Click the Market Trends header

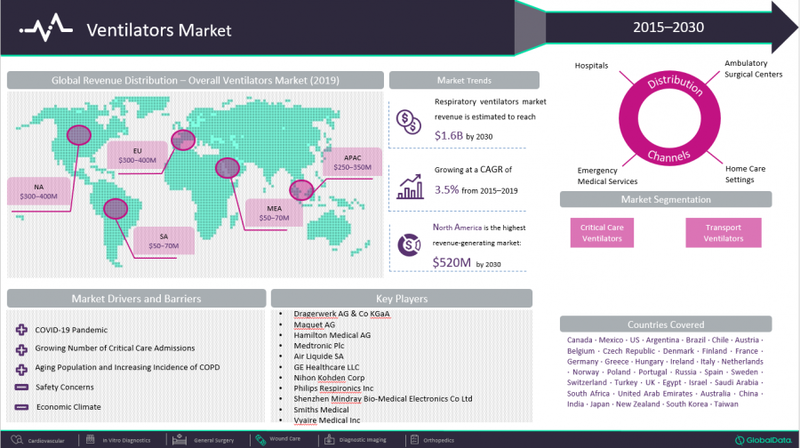pos(465,80)
